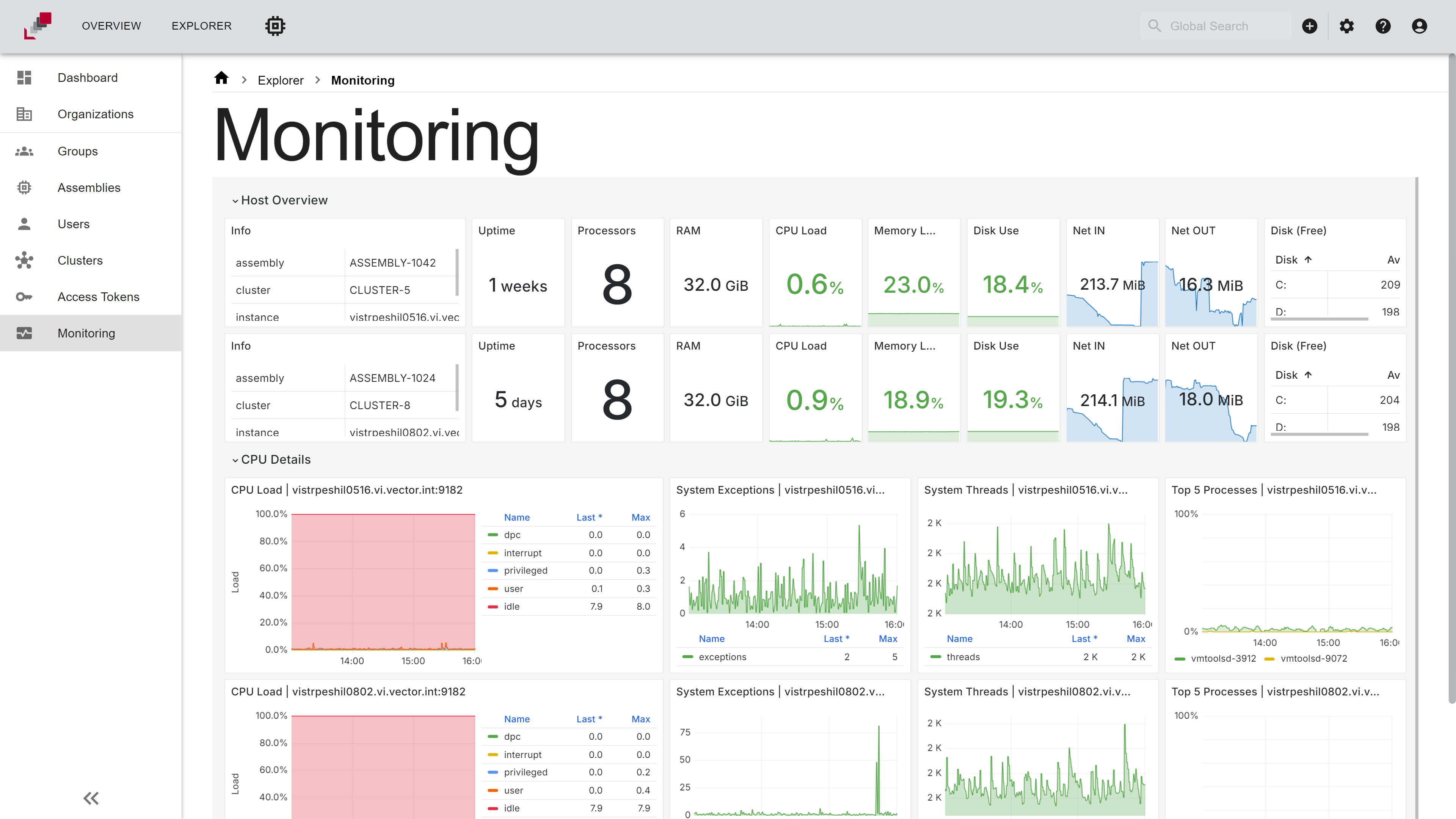Viewport: 1456px width, 819px height.
Task: Toggle dpc series in vistrpeshil0802 CPU legend
Action: click(x=512, y=736)
